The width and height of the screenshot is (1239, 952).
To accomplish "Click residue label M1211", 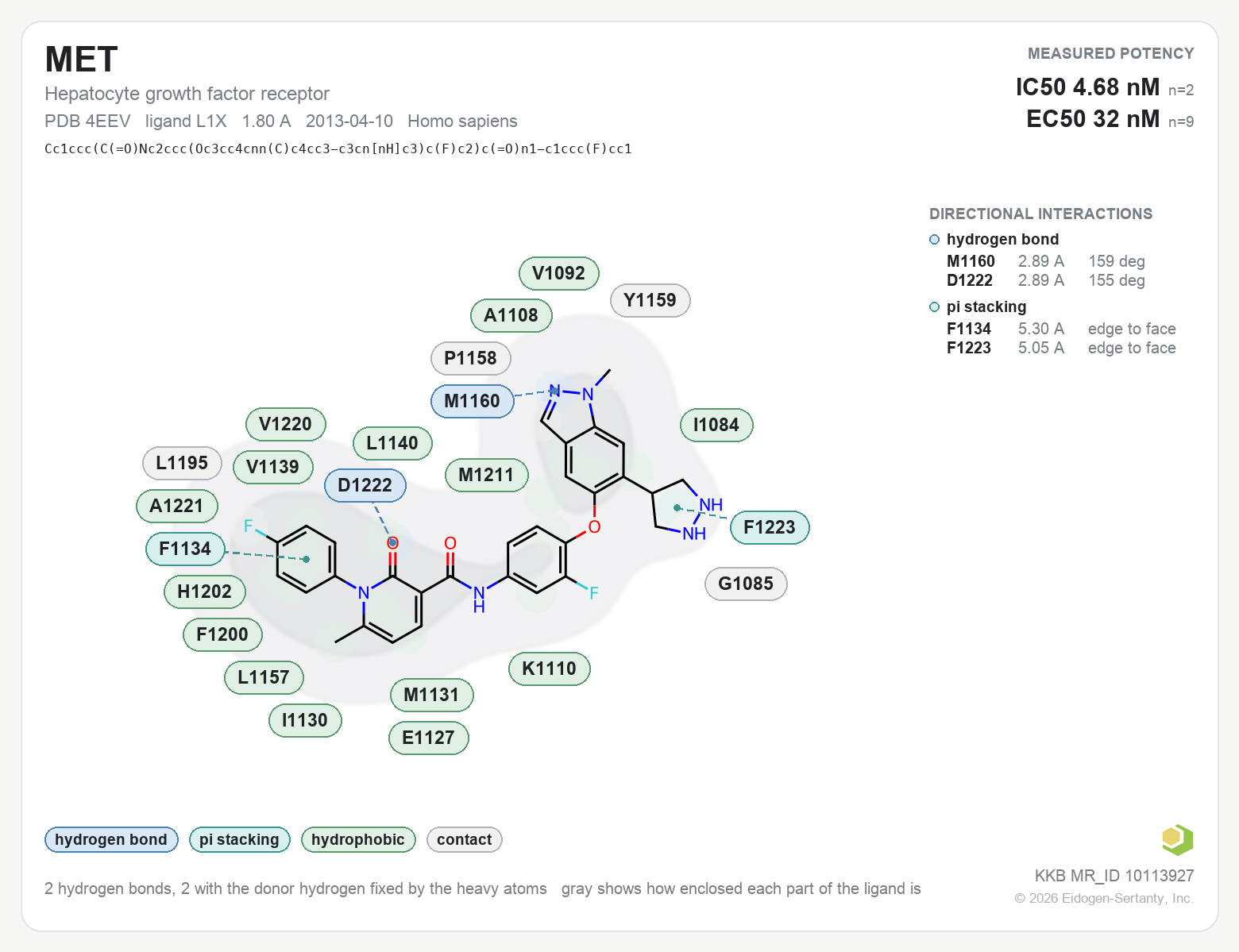I will pyautogui.click(x=487, y=475).
